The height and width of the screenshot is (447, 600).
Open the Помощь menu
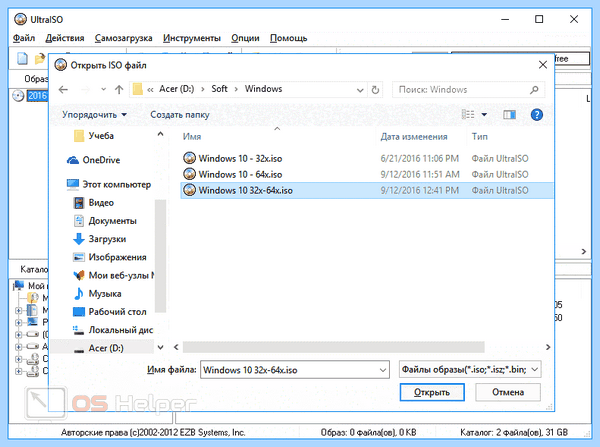[x=289, y=38]
